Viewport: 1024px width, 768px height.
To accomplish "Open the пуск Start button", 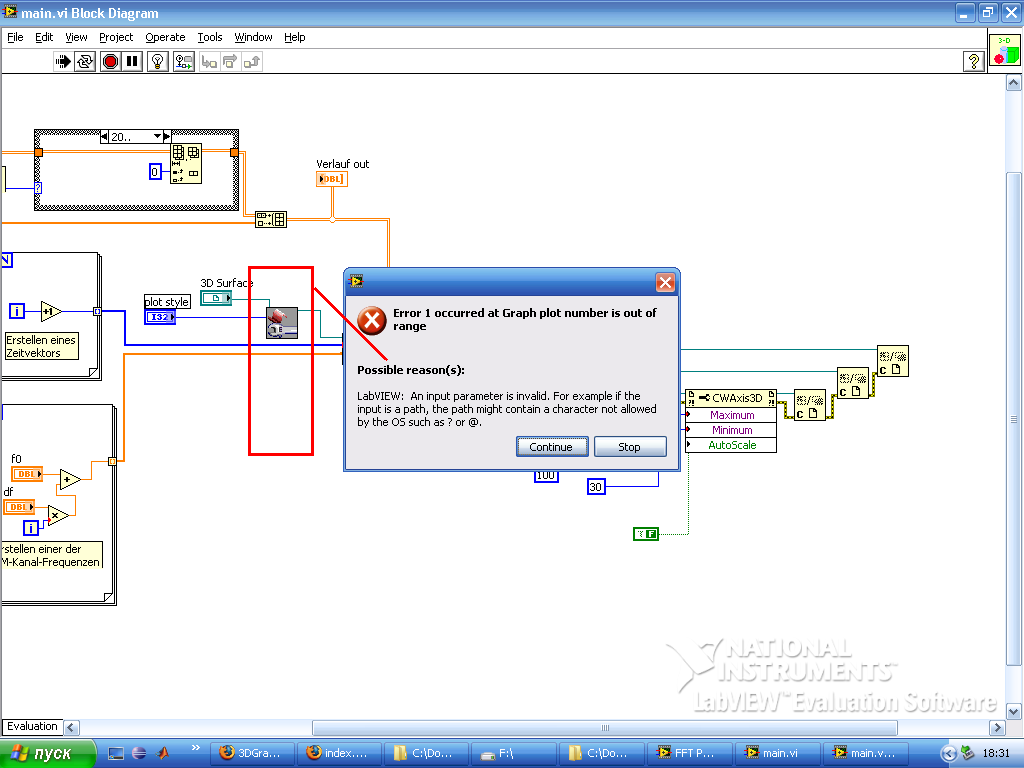I will [x=47, y=754].
